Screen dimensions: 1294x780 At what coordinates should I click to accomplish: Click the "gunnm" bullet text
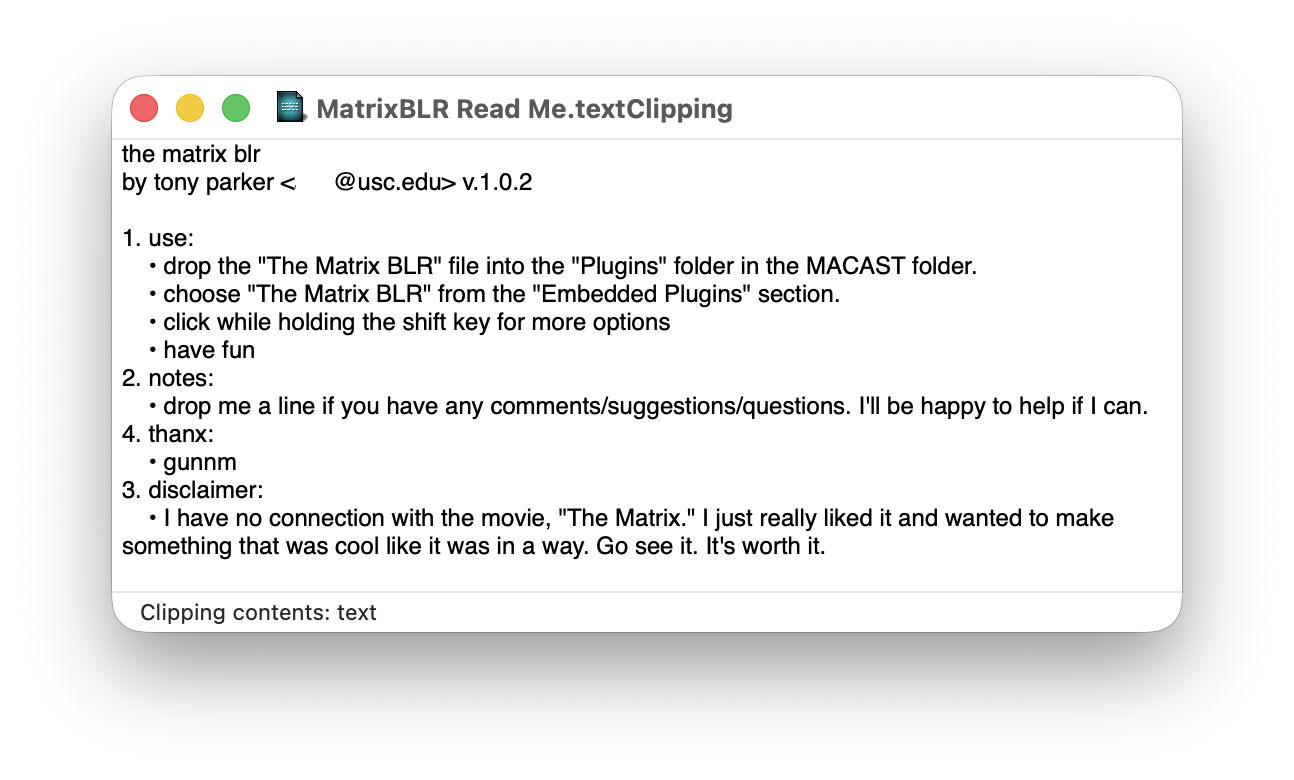coord(200,463)
